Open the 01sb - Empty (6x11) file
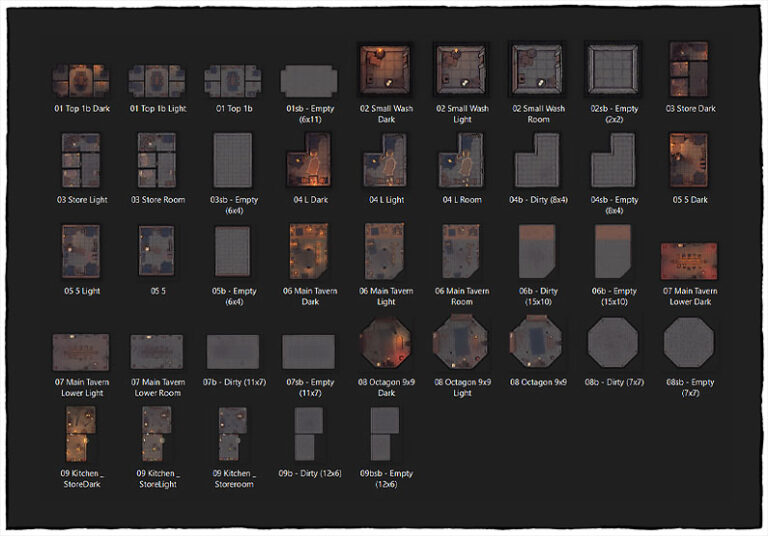 309,80
